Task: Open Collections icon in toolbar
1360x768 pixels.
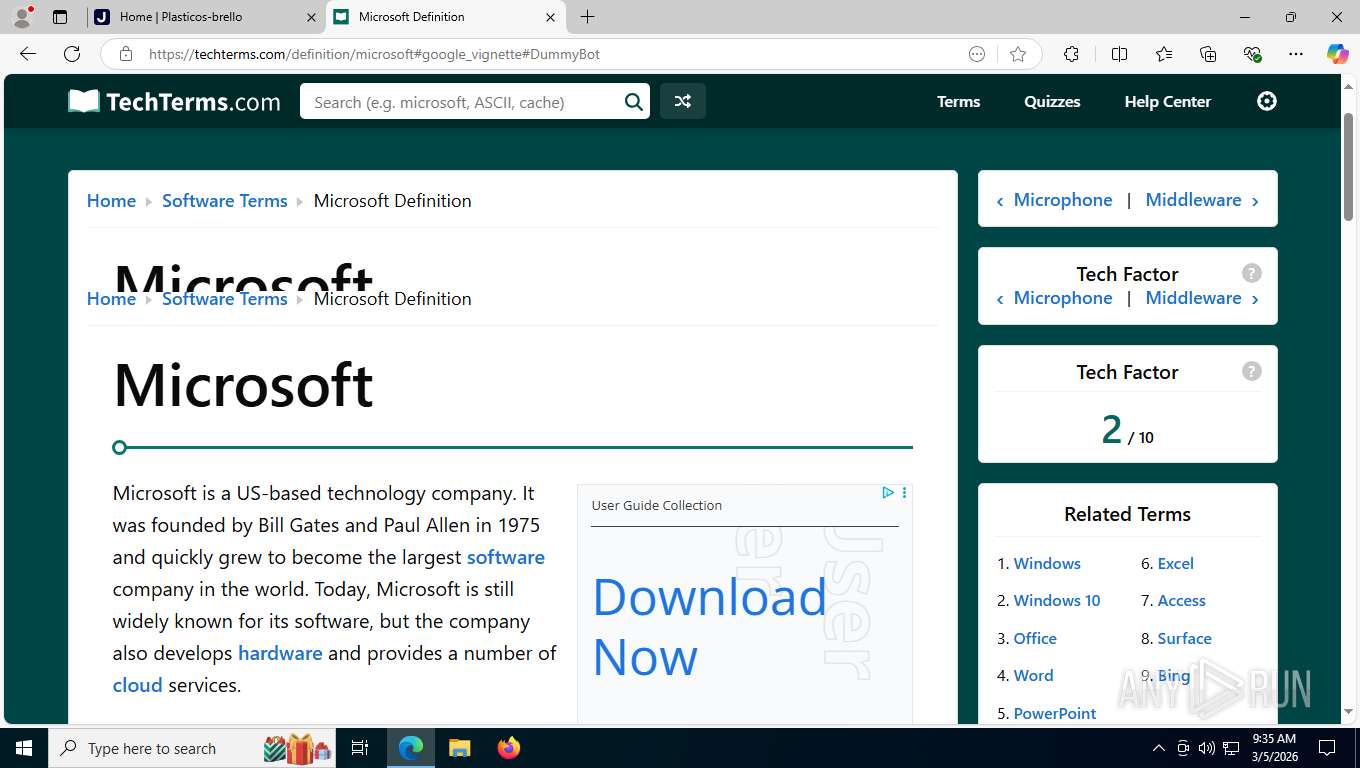Action: pyautogui.click(x=1208, y=54)
